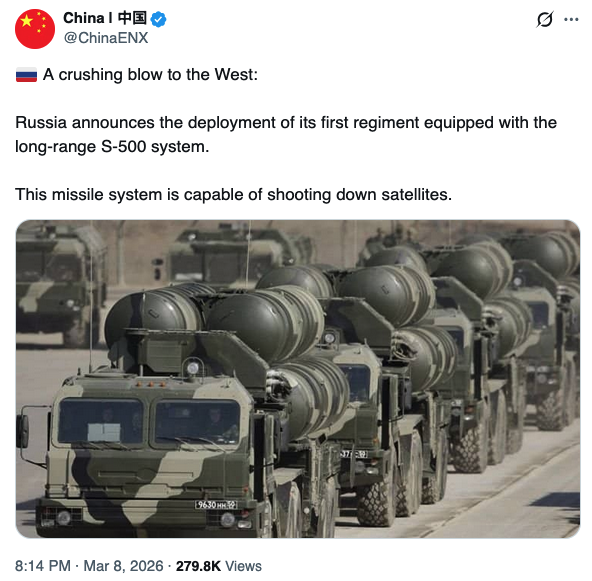Click the 9630 license plate in photo
This screenshot has height=581, width=592.
point(216,505)
